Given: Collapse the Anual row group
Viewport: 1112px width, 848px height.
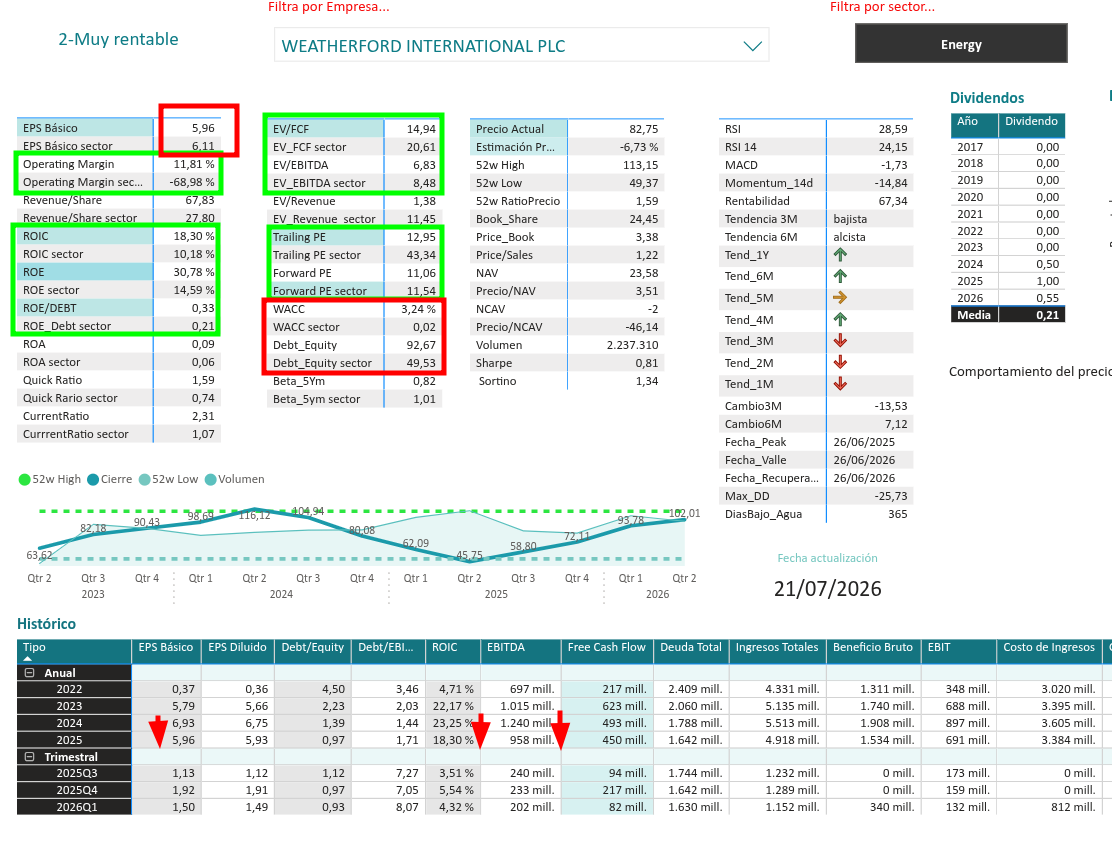Looking at the screenshot, I should click(30, 673).
